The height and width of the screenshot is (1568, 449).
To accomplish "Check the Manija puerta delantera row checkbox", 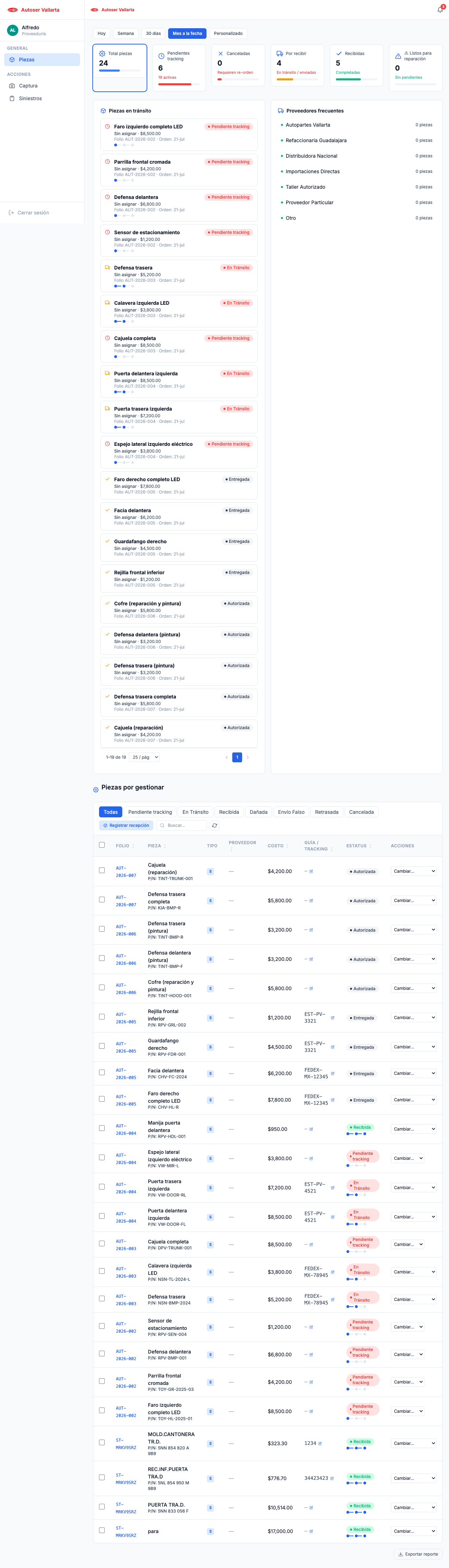I will 102,1128.
